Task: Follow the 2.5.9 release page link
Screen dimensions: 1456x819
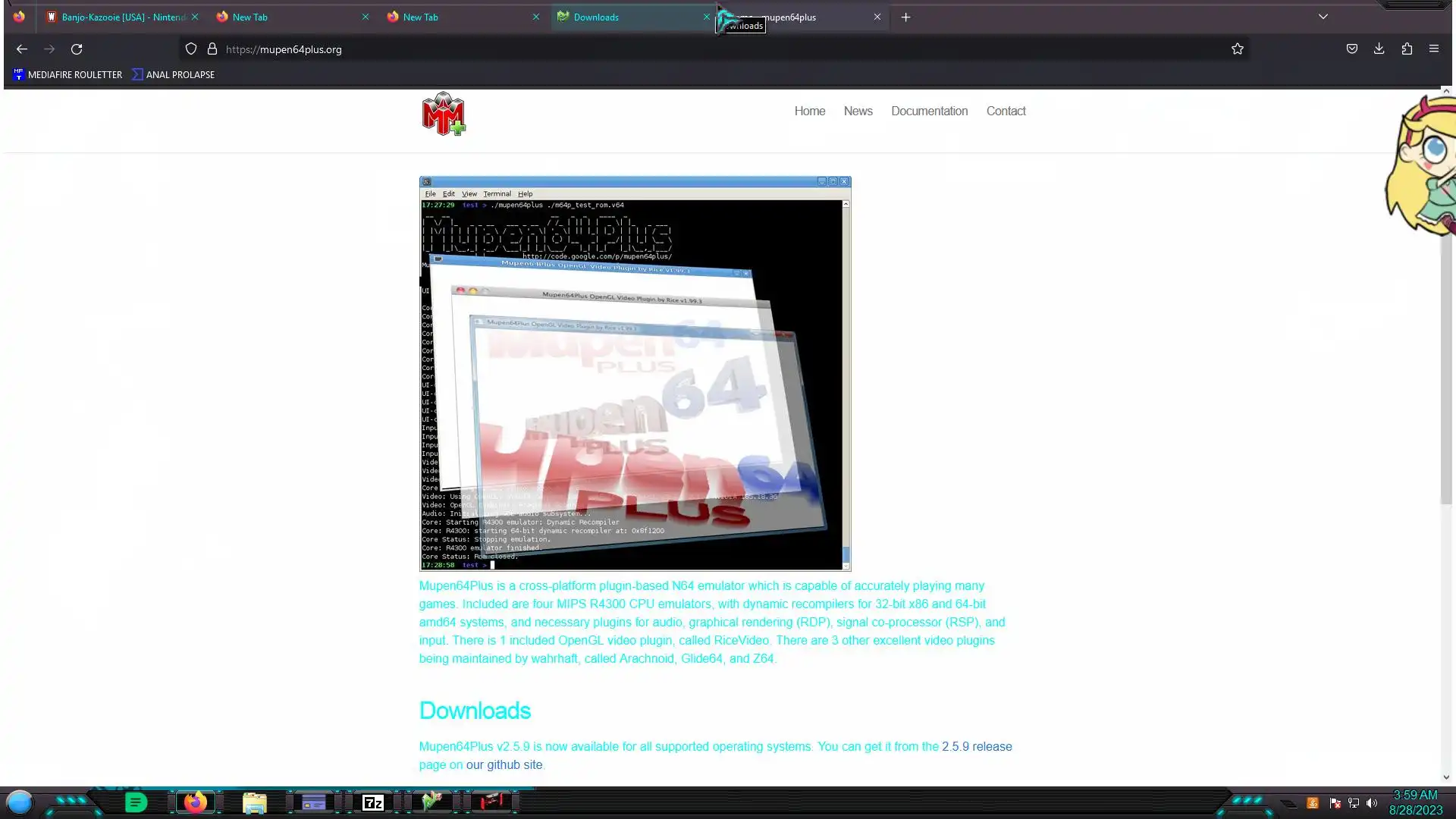Action: tap(976, 747)
